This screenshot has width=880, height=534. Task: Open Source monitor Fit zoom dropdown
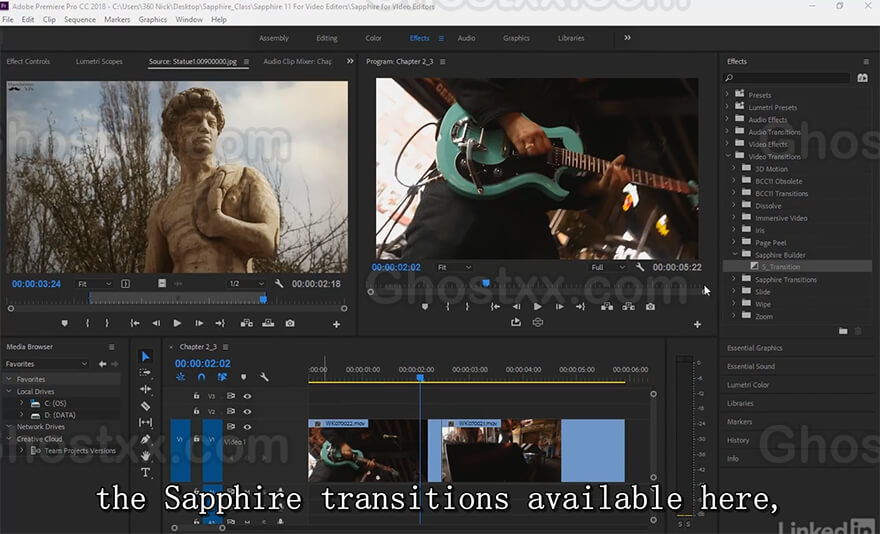[94, 284]
